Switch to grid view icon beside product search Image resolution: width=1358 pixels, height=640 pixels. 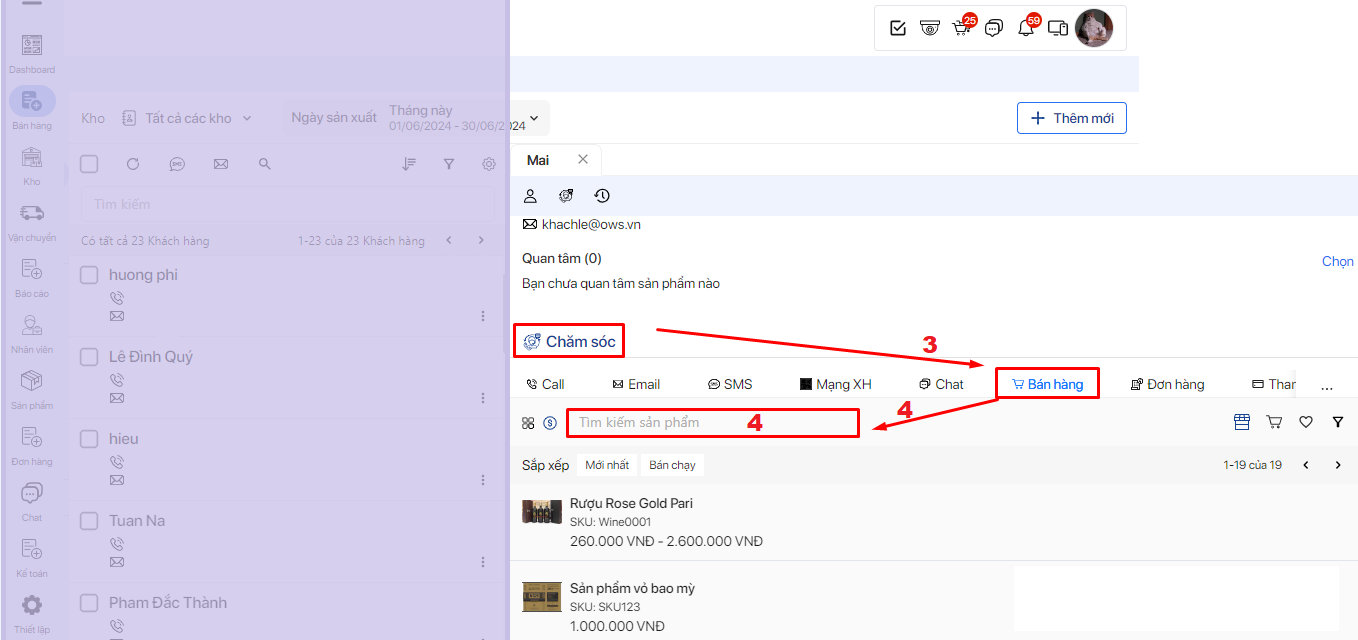point(528,423)
